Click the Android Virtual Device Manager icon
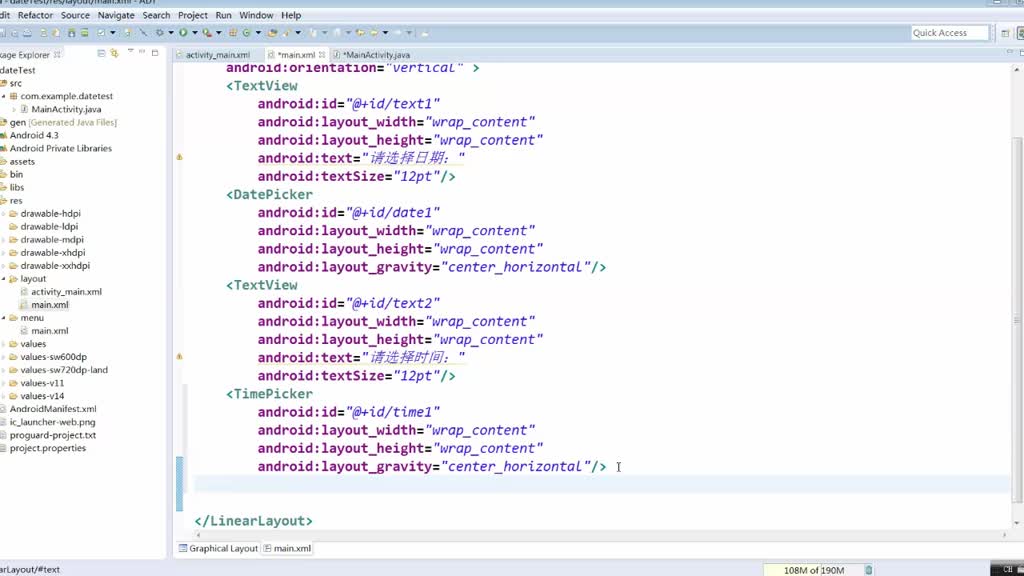Image resolution: width=1024 pixels, height=576 pixels. (85, 33)
